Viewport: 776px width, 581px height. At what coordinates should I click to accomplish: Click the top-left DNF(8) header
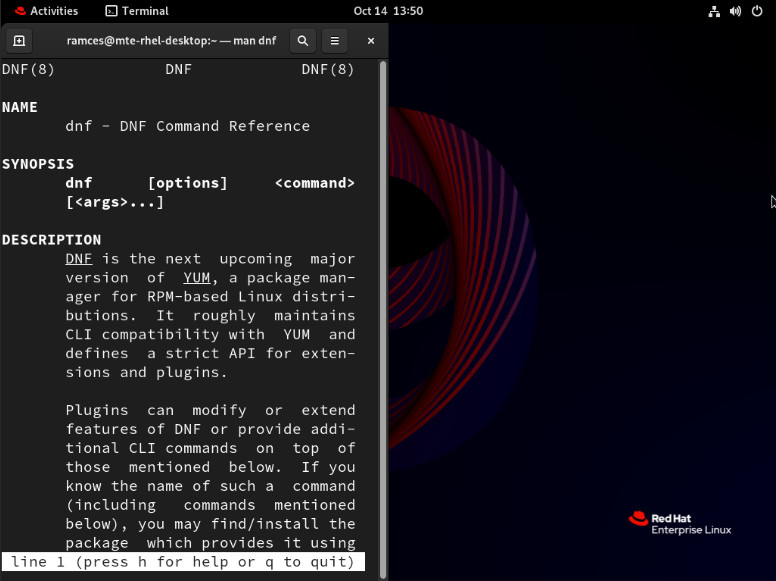pyautogui.click(x=28, y=69)
